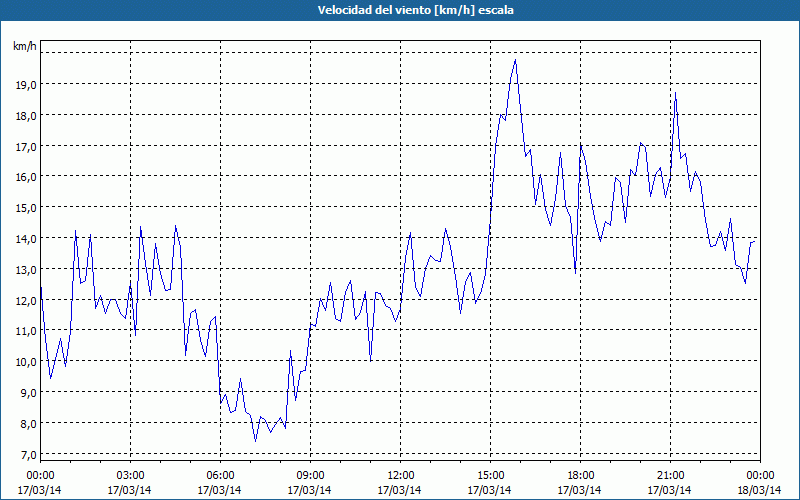800x500 pixels.
Task: Select the 15,0 y-axis value
Action: [x=26, y=208]
